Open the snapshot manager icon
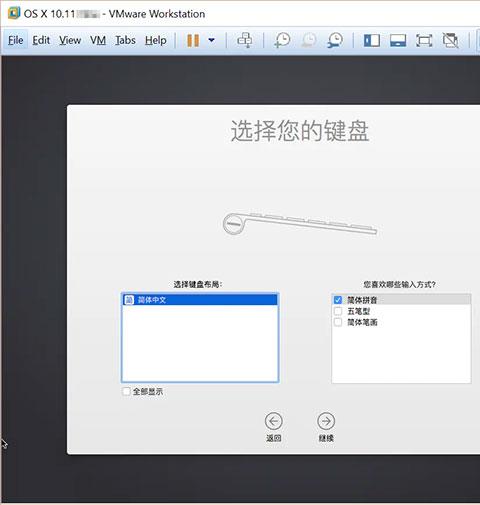 334,40
